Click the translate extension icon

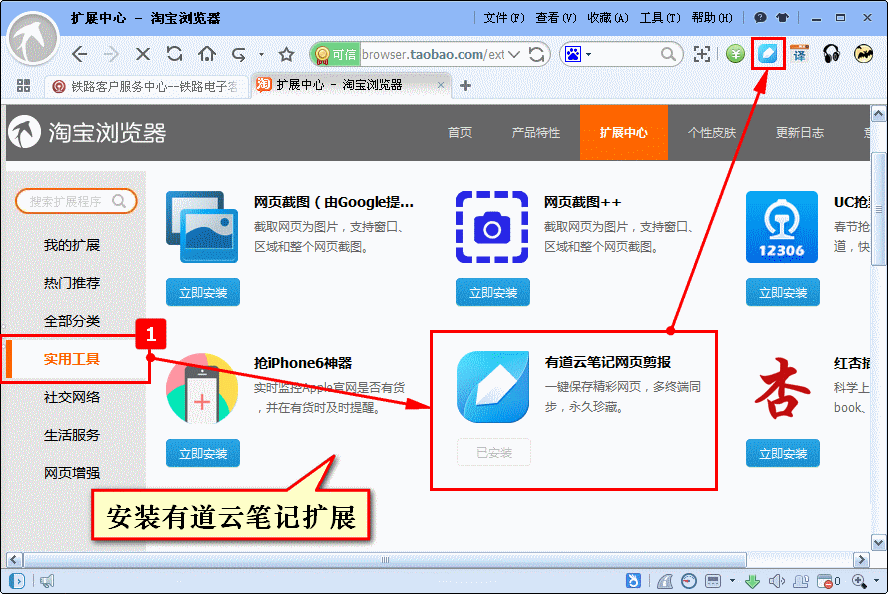(799, 54)
